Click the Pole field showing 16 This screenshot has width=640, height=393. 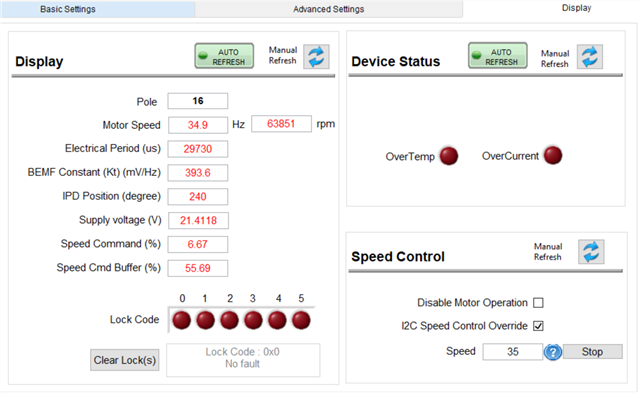click(198, 101)
